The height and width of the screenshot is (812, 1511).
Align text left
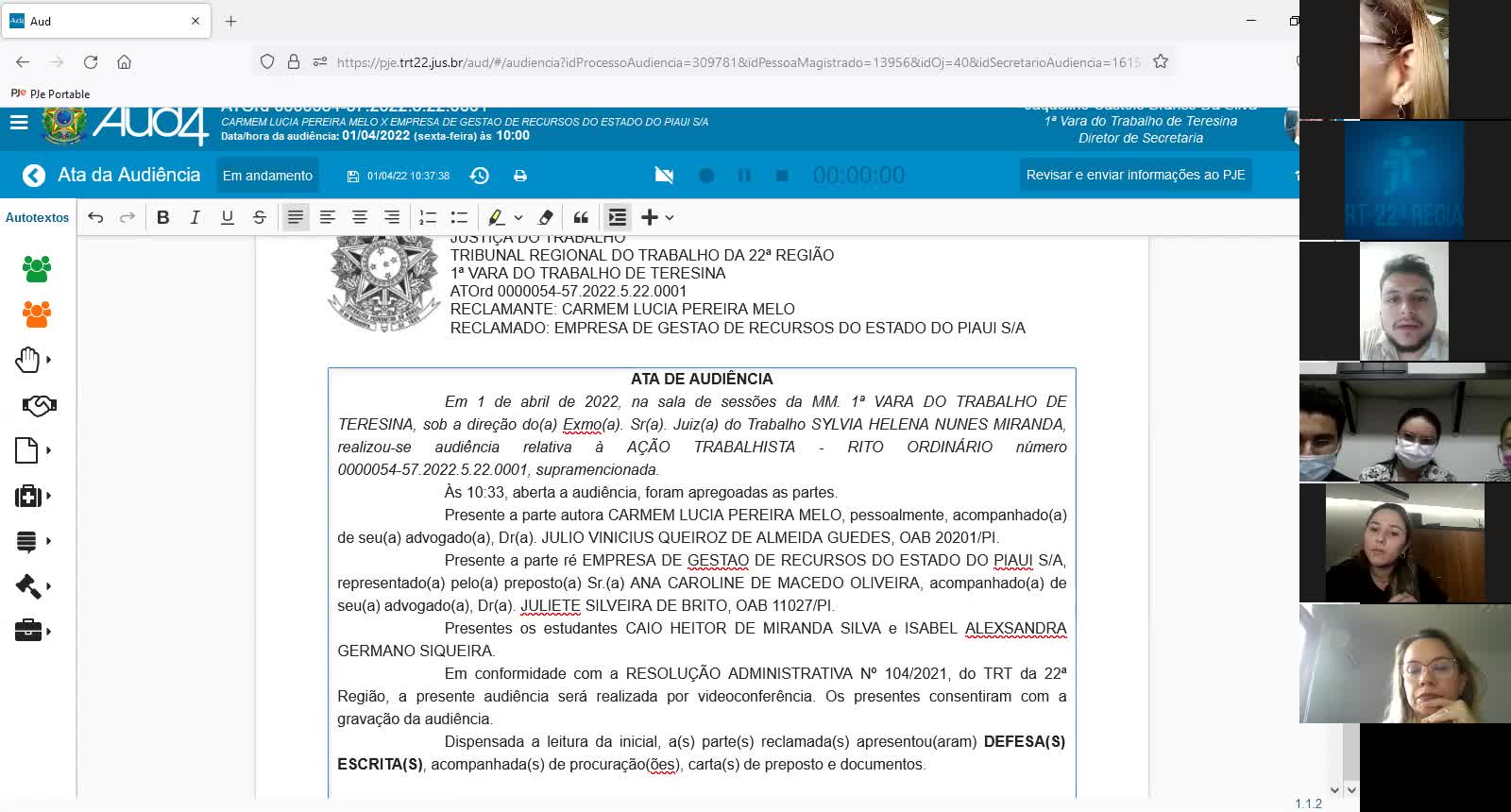[x=328, y=217]
